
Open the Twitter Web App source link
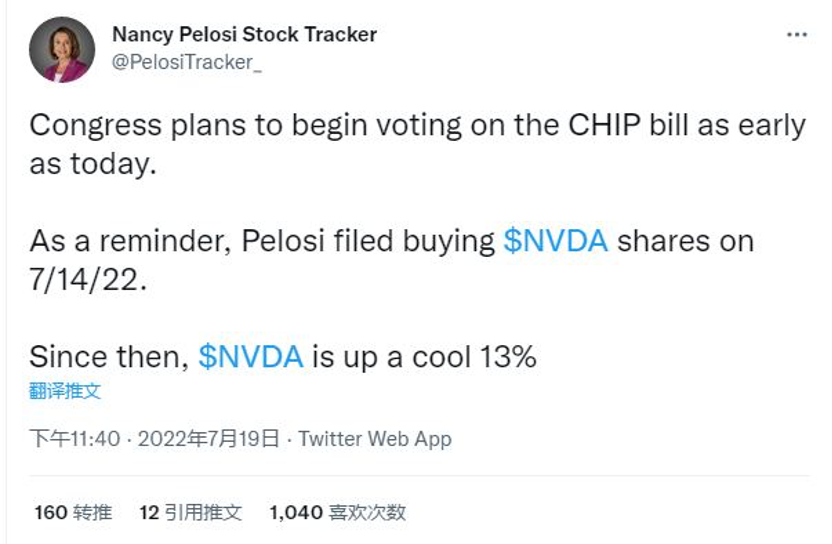[x=375, y=439]
